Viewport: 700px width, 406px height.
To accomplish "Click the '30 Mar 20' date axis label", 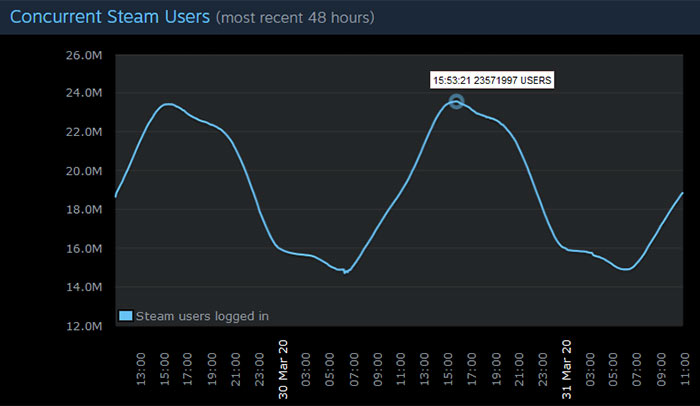I will [x=283, y=369].
